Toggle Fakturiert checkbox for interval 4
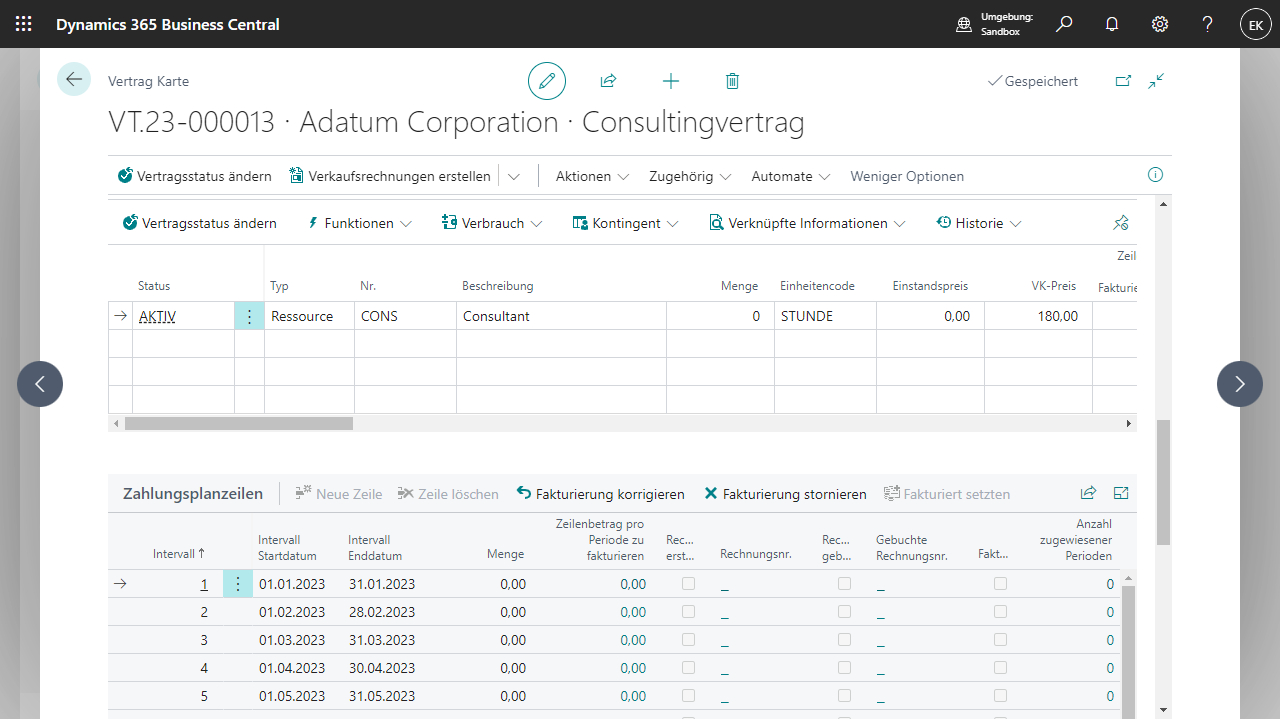Viewport: 1280px width, 720px height. click(1000, 668)
